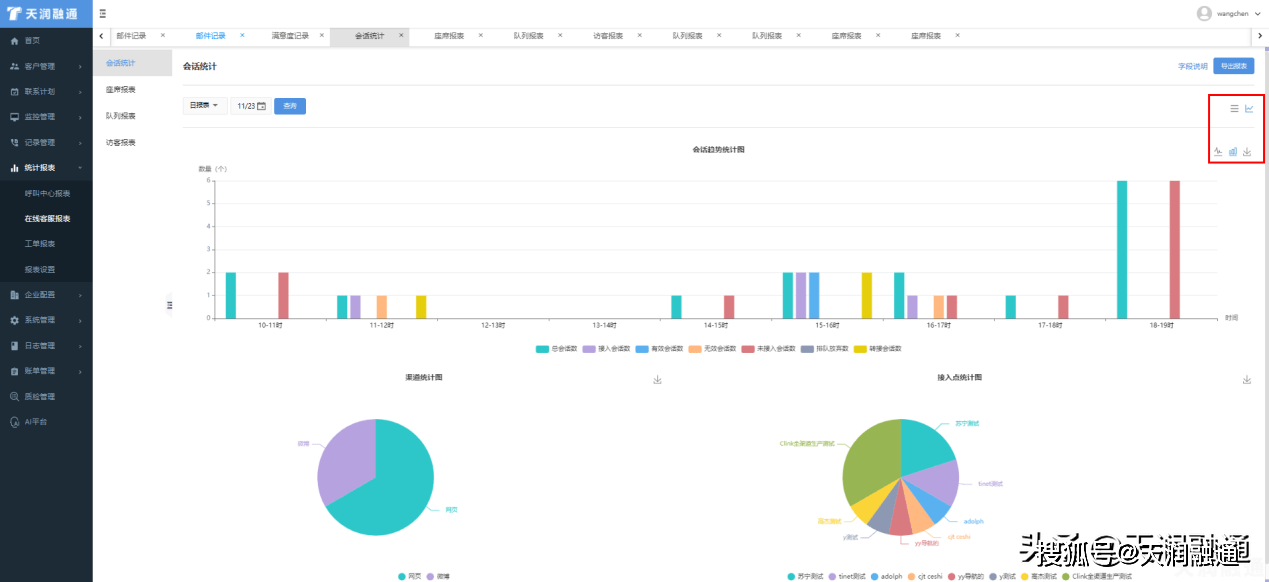The image size is (1269, 582).
Task: Change trend chart to line type
Action: click(x=1218, y=152)
